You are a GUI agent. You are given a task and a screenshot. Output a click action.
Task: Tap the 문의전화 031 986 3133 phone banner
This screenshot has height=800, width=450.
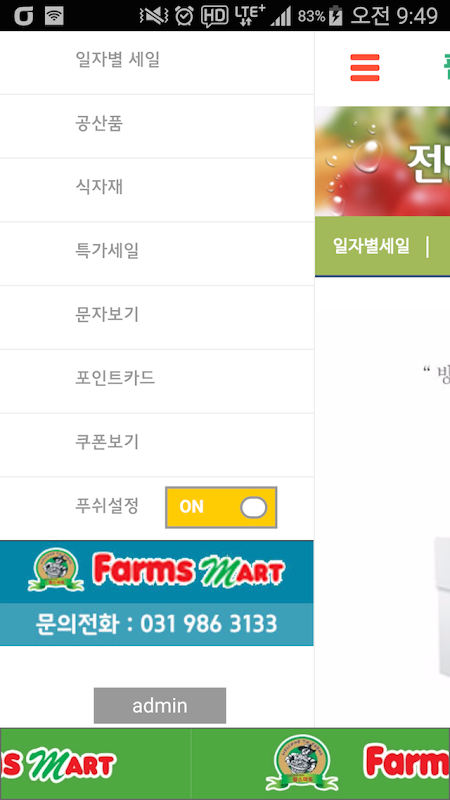tap(157, 624)
